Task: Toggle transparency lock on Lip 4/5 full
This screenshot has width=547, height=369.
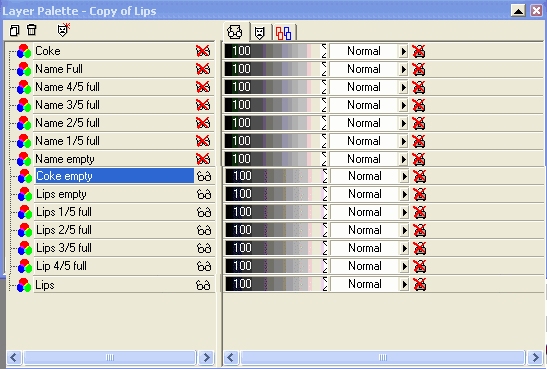Action: tap(420, 266)
